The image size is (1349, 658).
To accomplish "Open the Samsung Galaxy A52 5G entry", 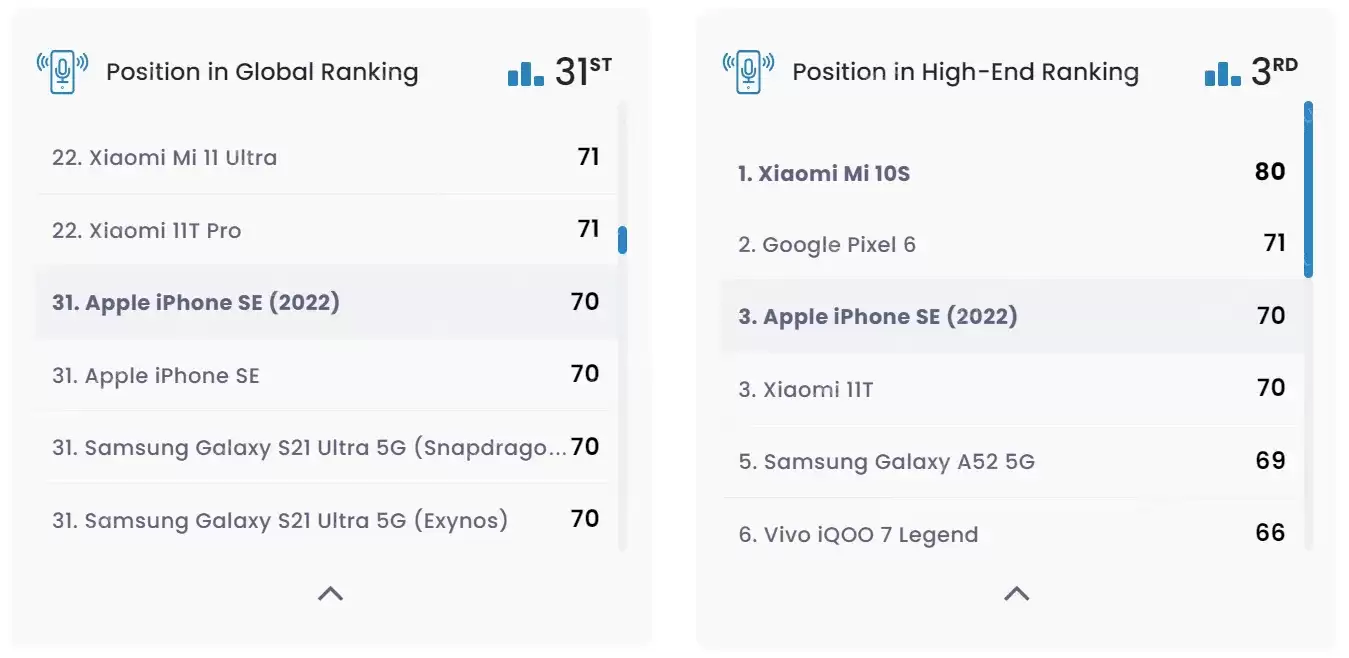I will (x=887, y=462).
